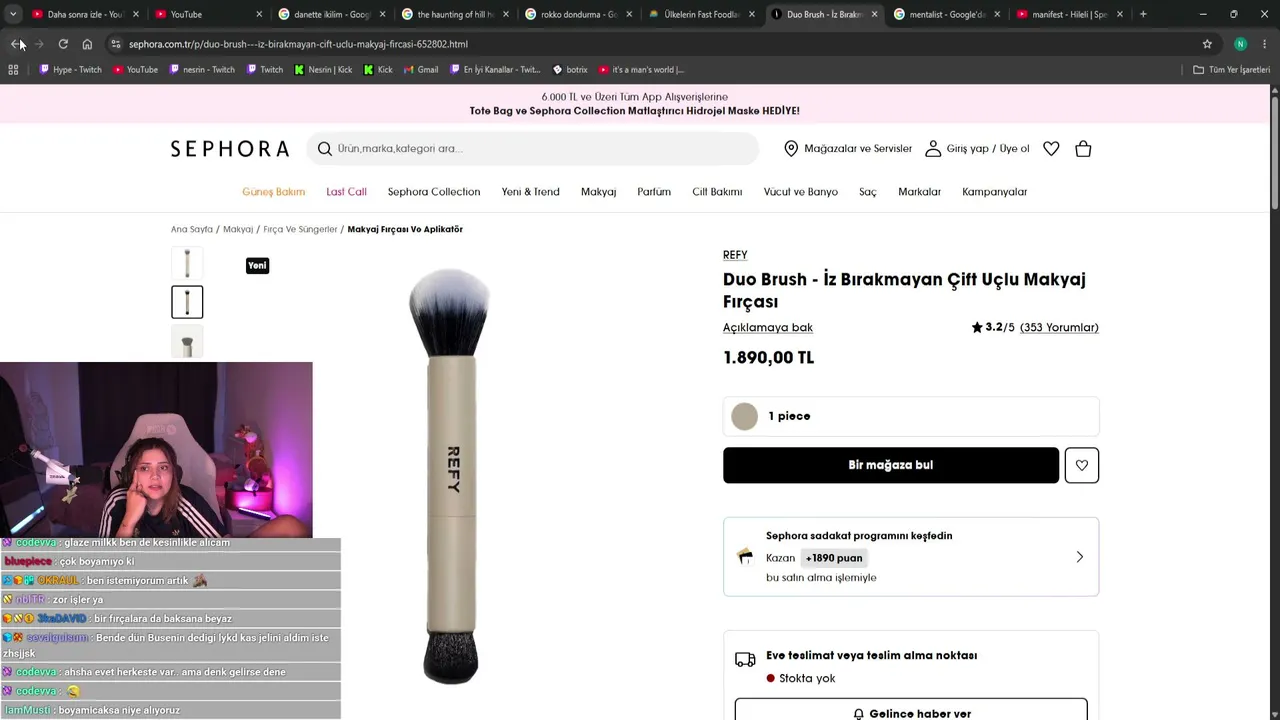Open the 'Cilt Bakımı' menu

click(717, 192)
